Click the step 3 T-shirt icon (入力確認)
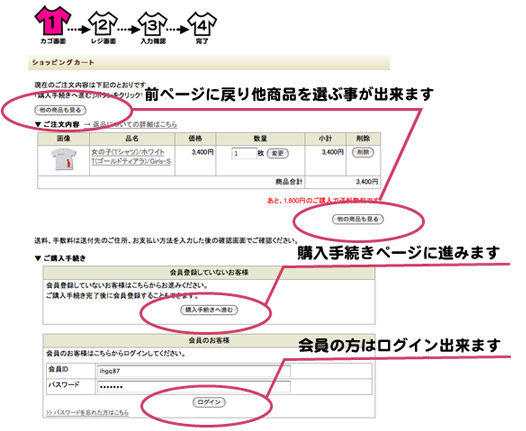This screenshot has height=431, width=526. click(153, 24)
